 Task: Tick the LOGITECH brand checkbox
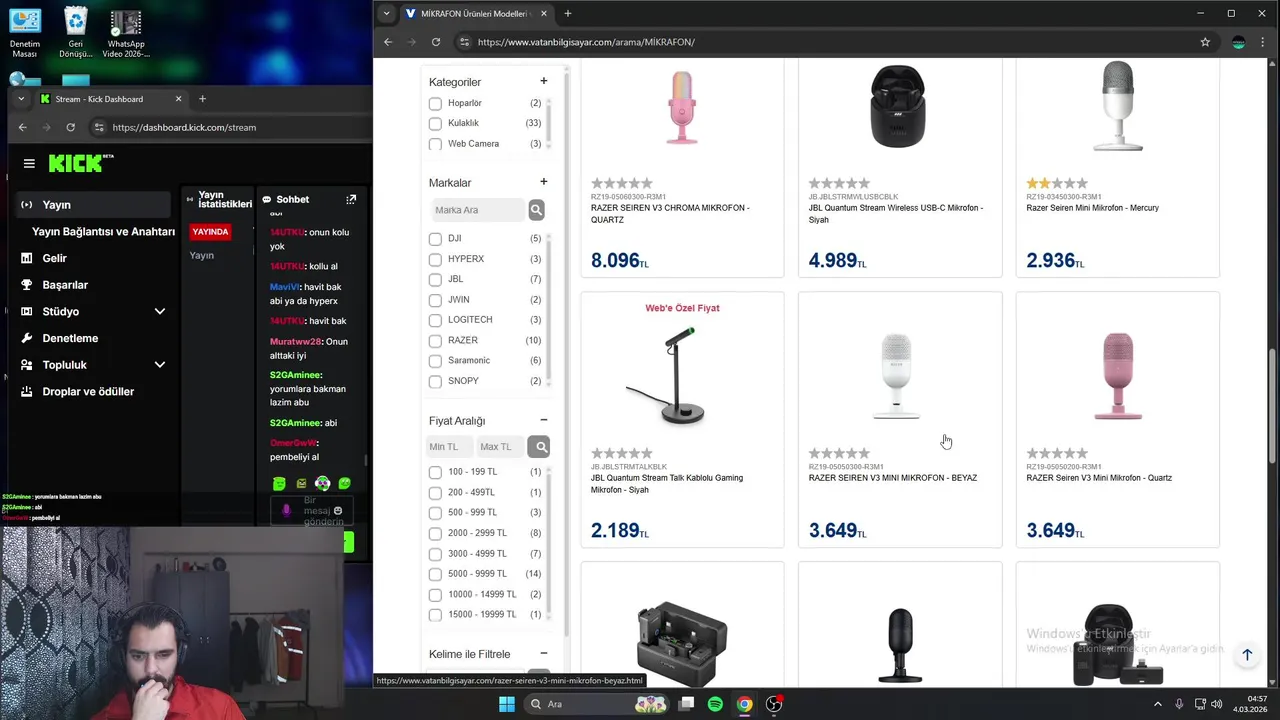435,320
